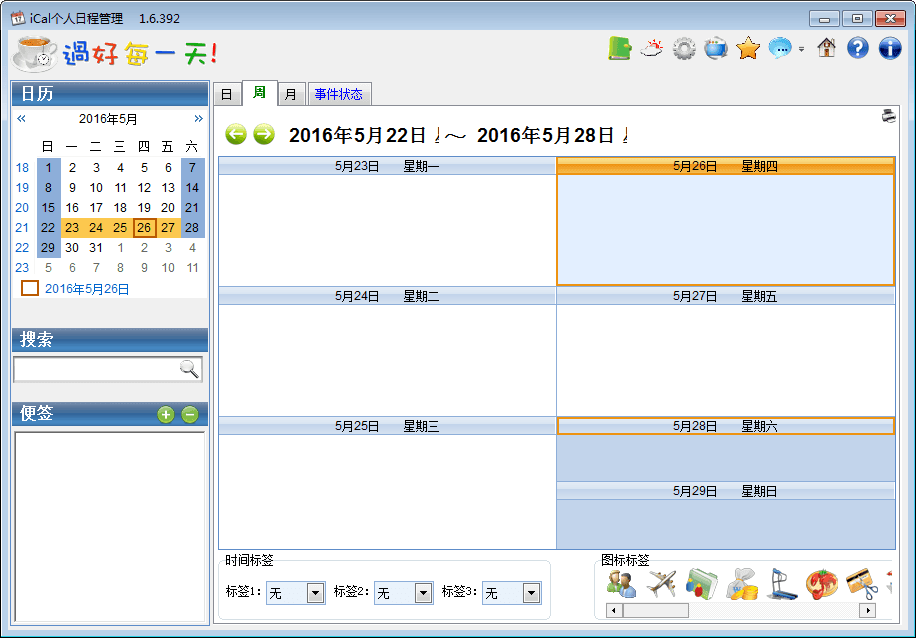Image resolution: width=916 pixels, height=638 pixels.
Task: Expand the arrow beside the chat bubble
Action: coord(802,49)
